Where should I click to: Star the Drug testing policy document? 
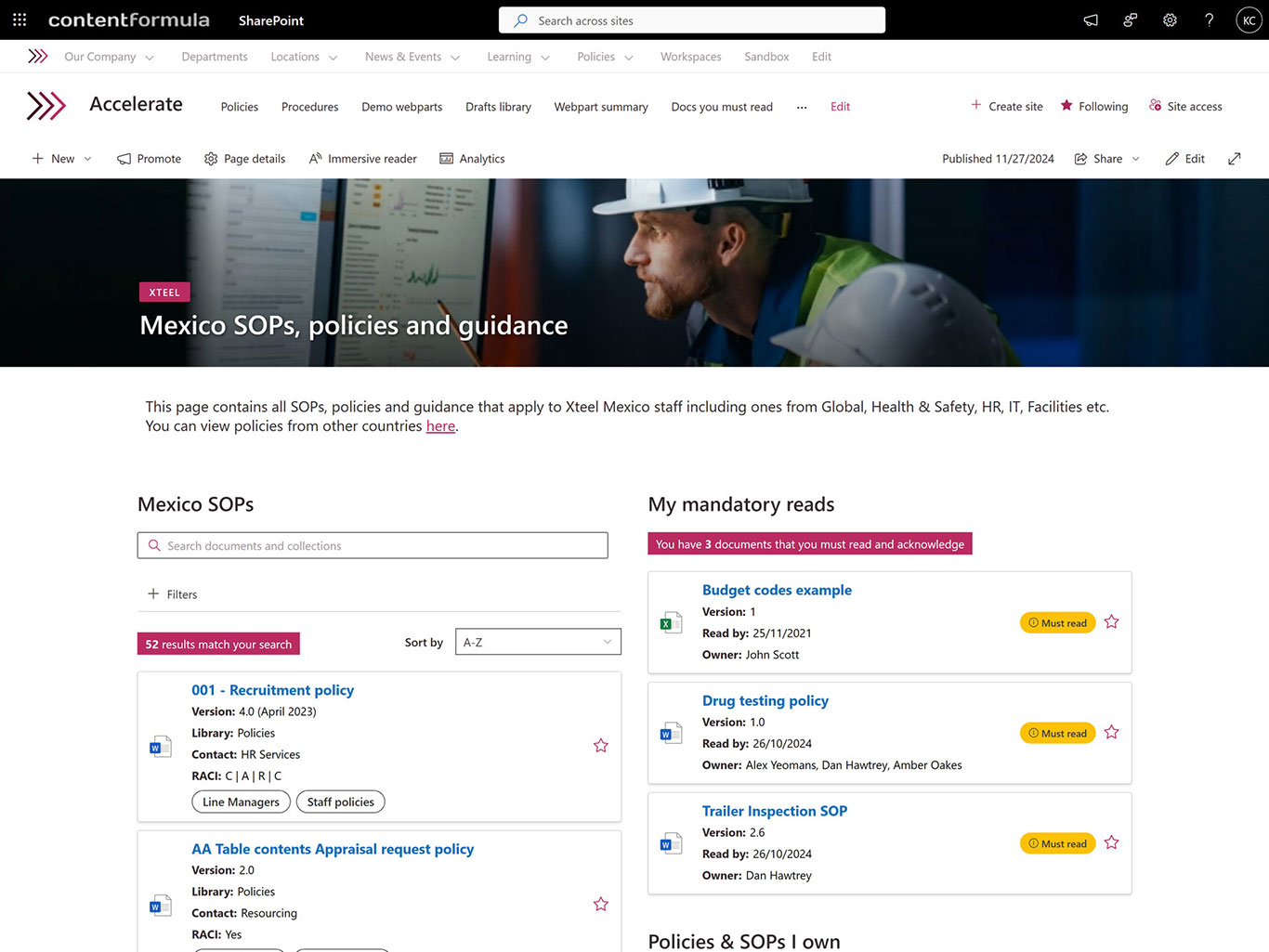click(1111, 732)
